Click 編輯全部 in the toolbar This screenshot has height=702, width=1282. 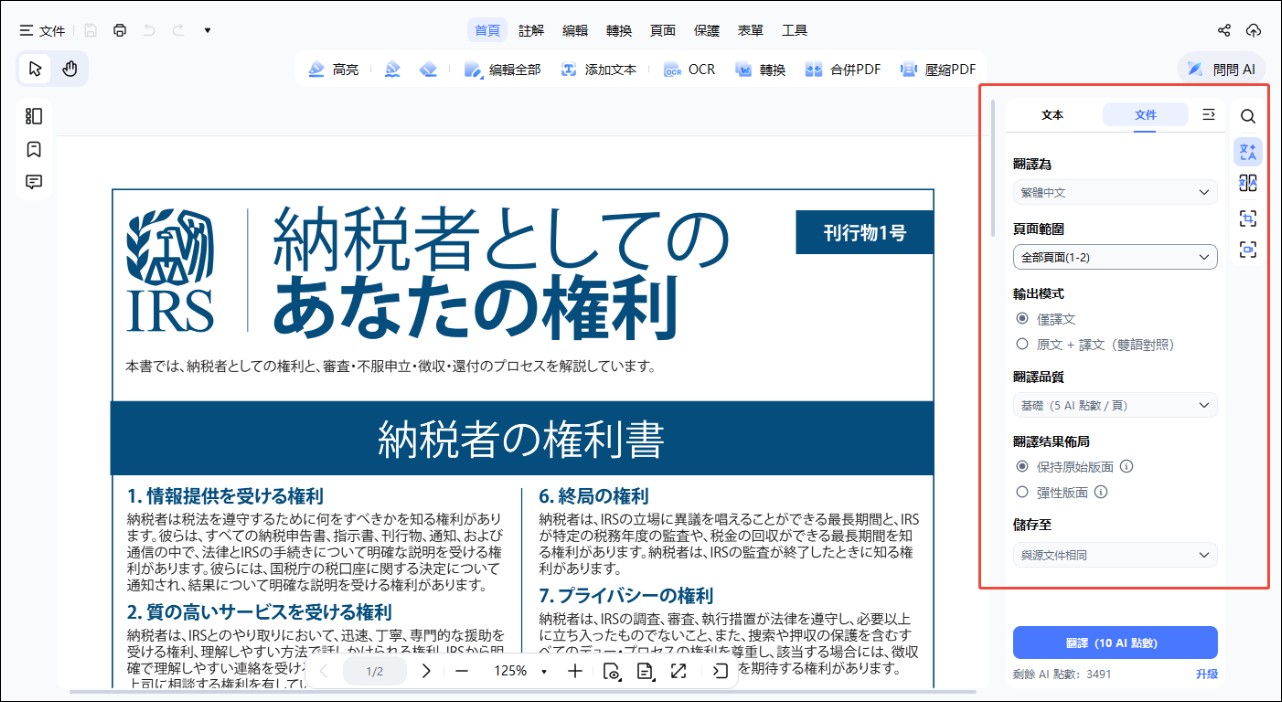click(x=502, y=70)
